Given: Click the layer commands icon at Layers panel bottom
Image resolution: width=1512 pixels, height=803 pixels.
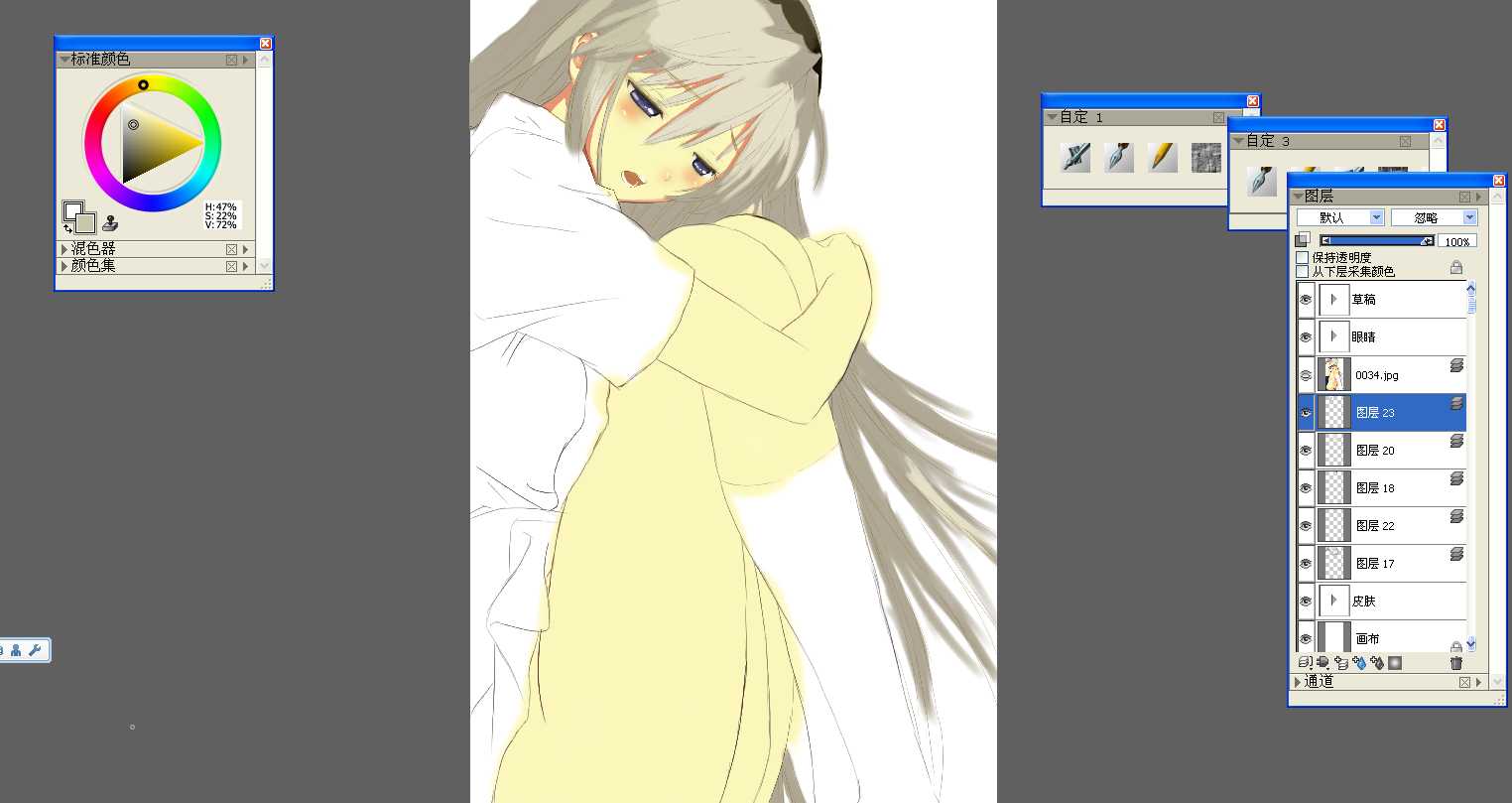Looking at the screenshot, I should point(1306,662).
